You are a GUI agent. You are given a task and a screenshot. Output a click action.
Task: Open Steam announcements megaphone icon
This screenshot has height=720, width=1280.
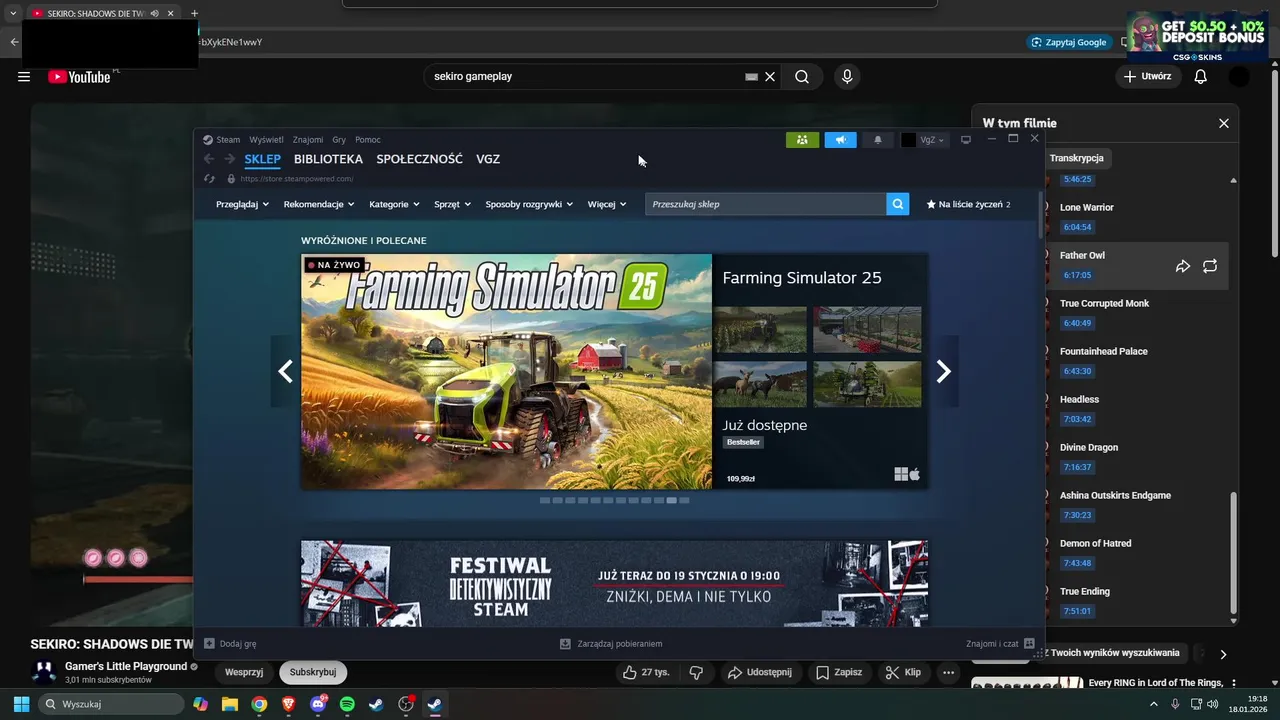coord(840,140)
